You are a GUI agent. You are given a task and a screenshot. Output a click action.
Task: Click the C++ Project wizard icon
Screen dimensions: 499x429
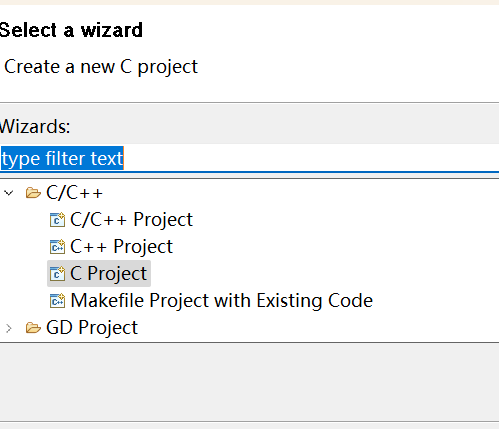point(57,247)
